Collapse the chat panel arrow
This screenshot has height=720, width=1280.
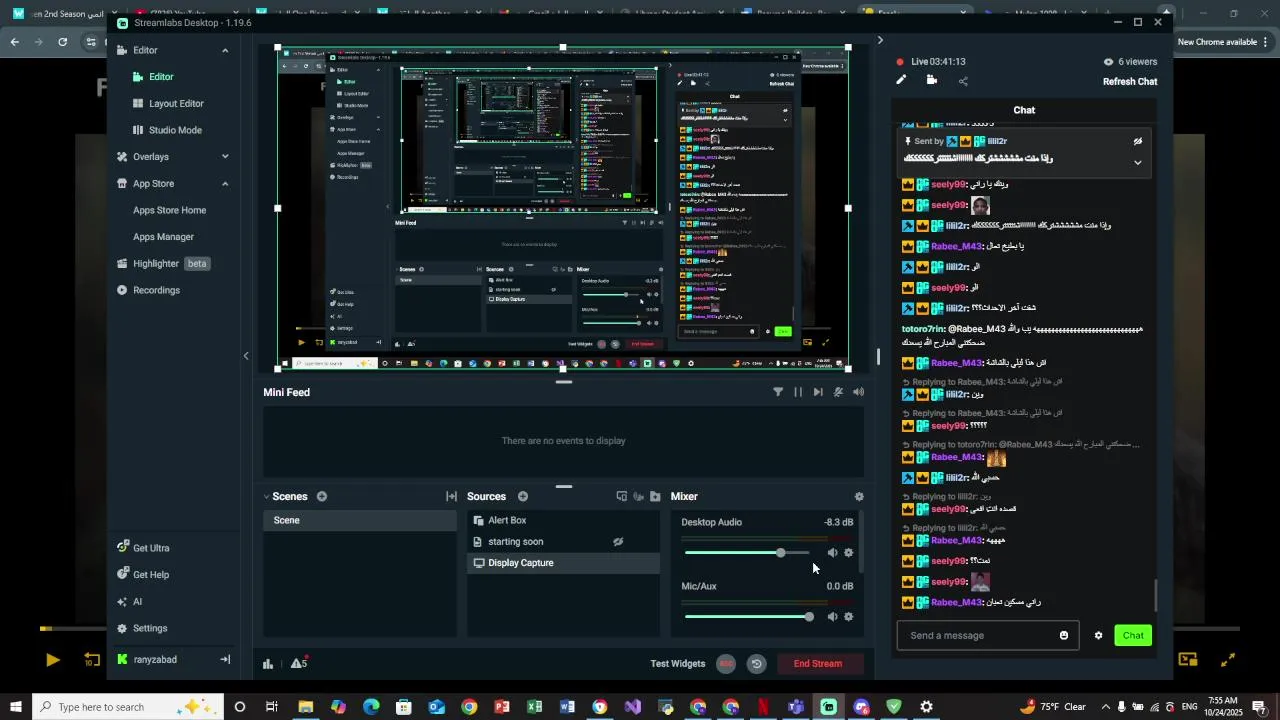tap(880, 40)
